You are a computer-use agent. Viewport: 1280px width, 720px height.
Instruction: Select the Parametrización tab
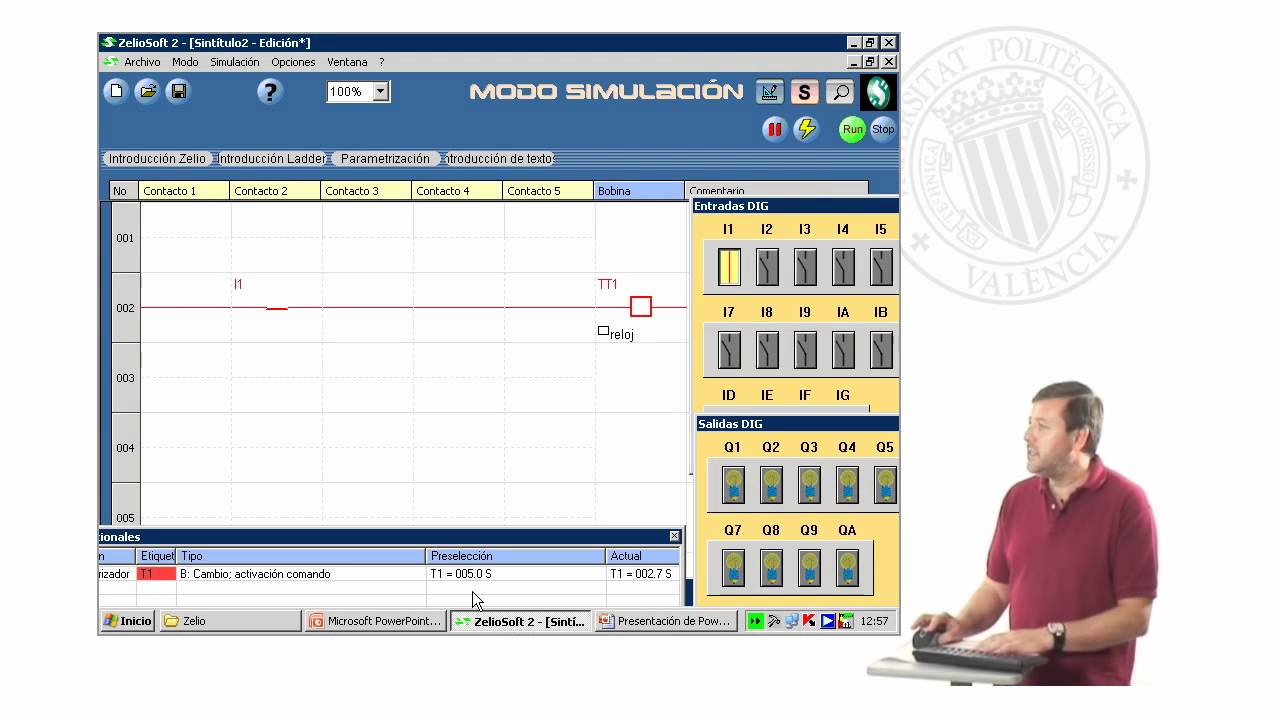point(385,159)
